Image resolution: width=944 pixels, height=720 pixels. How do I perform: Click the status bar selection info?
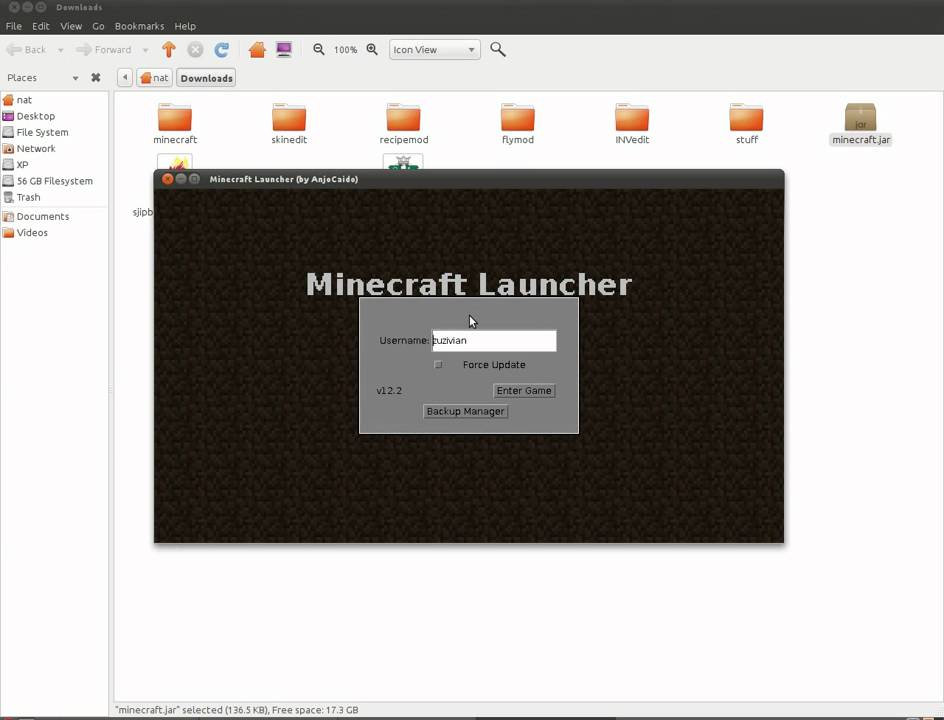pos(237,710)
